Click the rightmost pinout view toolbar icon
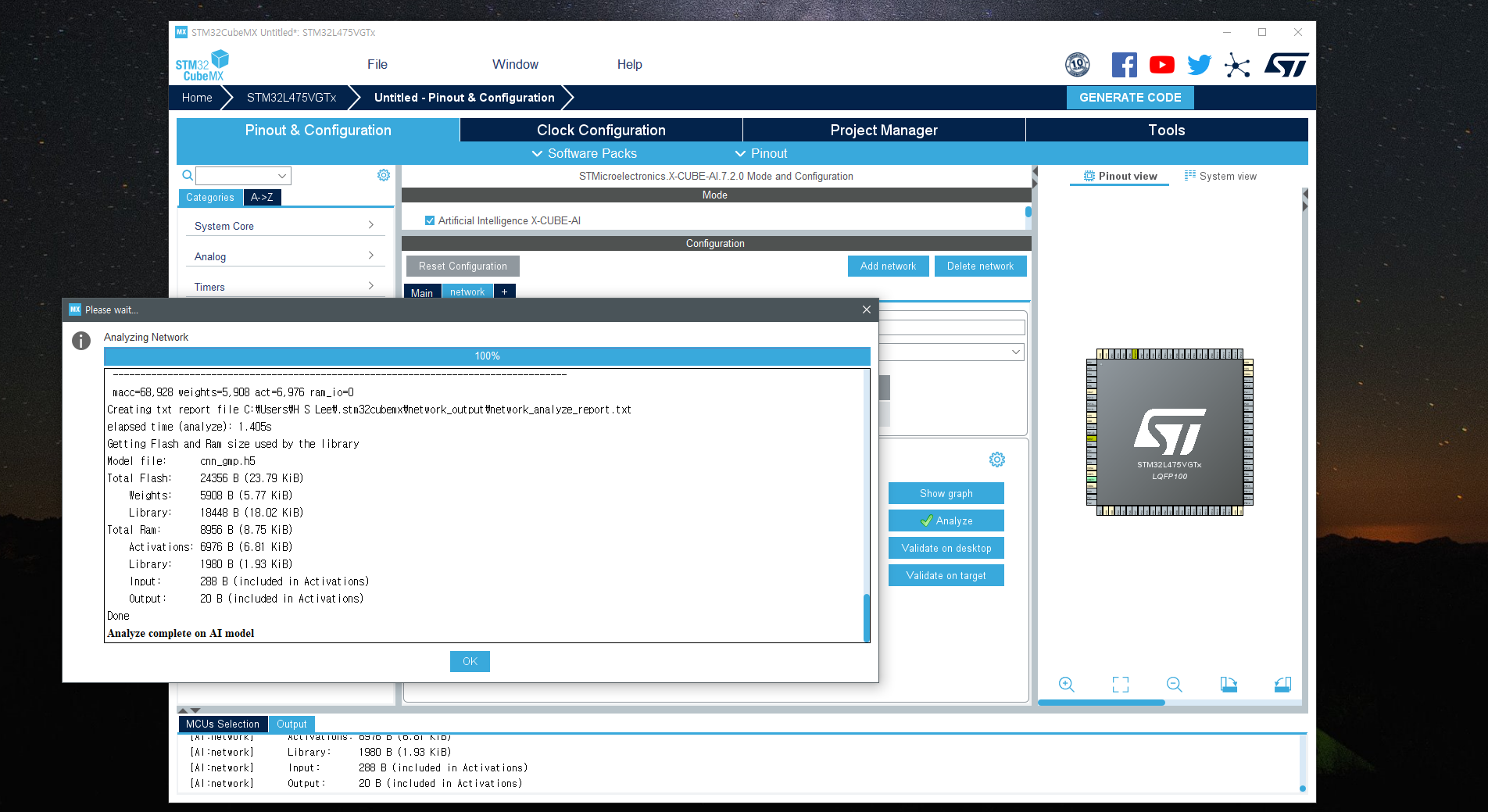The height and width of the screenshot is (812, 1488). [1282, 685]
